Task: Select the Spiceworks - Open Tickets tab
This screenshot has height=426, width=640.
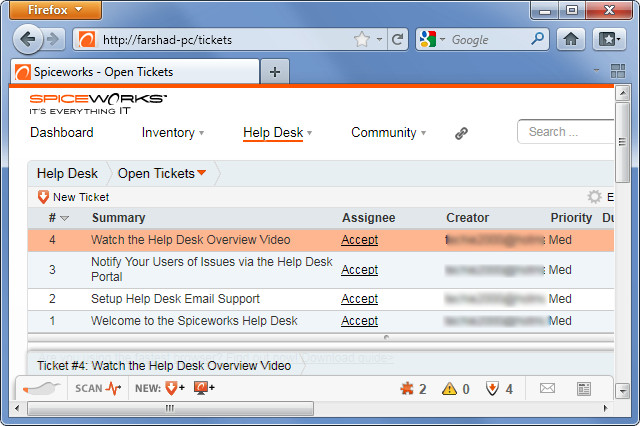Action: (135, 72)
